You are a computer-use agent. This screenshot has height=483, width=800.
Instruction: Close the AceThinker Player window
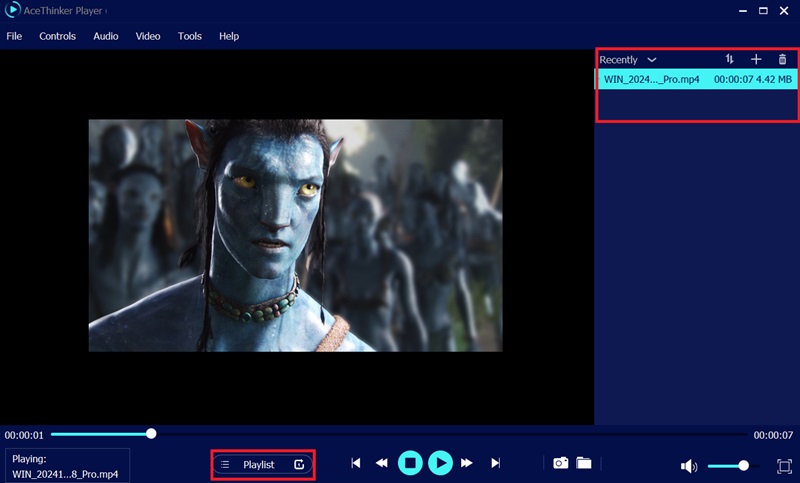(784, 11)
